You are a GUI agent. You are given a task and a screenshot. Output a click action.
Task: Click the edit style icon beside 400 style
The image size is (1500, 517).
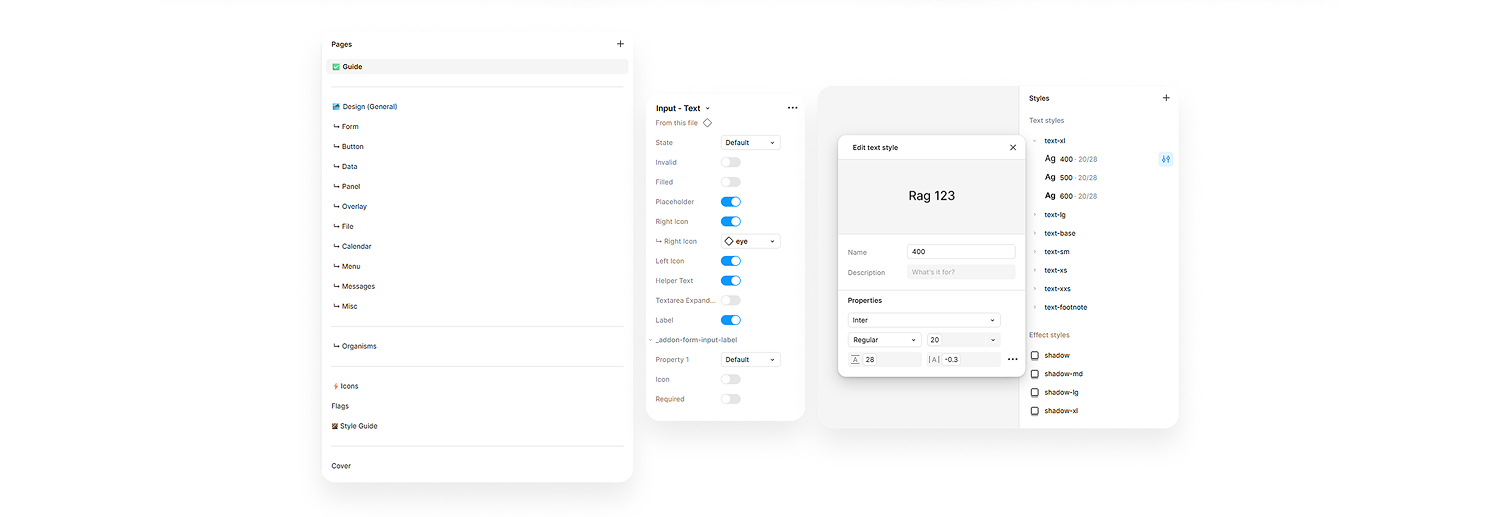[1165, 159]
